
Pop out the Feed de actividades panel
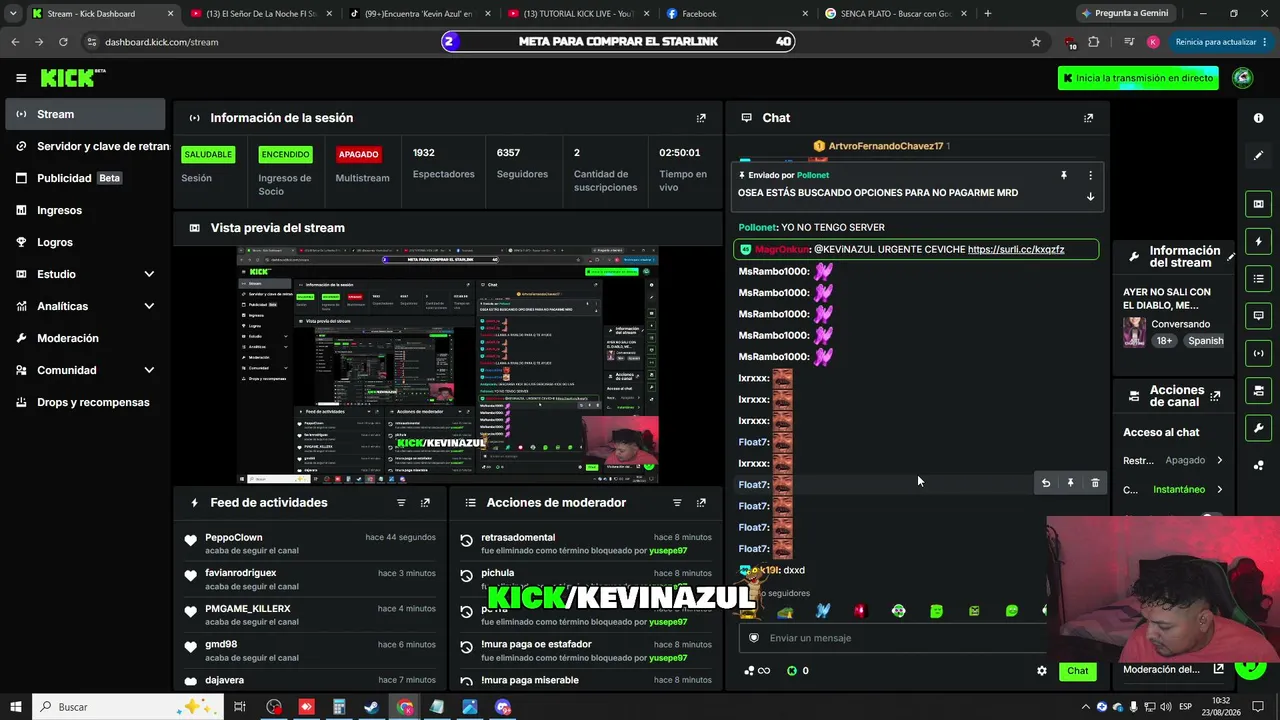pyautogui.click(x=425, y=503)
